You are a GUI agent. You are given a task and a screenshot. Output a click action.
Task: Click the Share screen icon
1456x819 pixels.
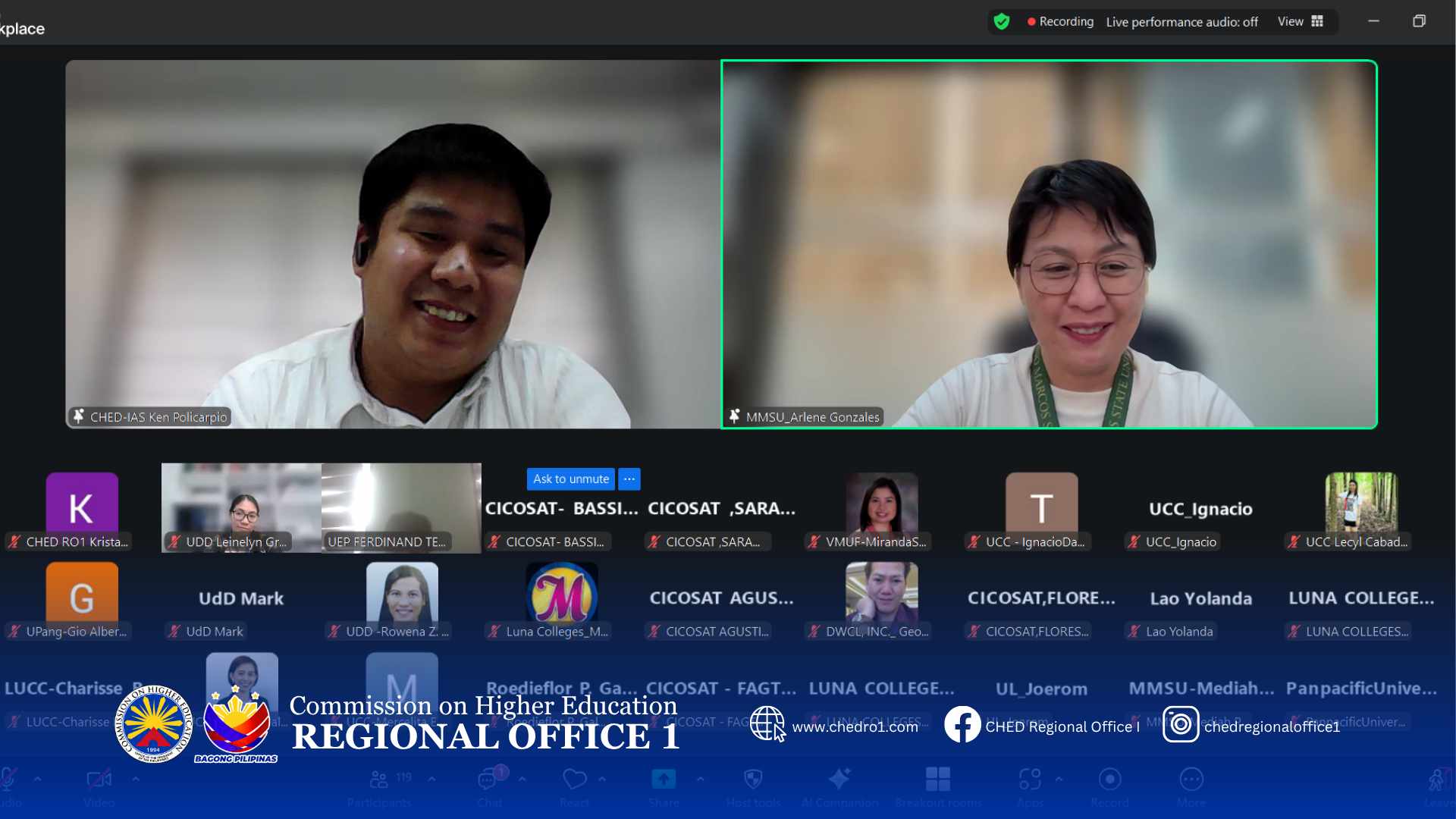pyautogui.click(x=664, y=780)
